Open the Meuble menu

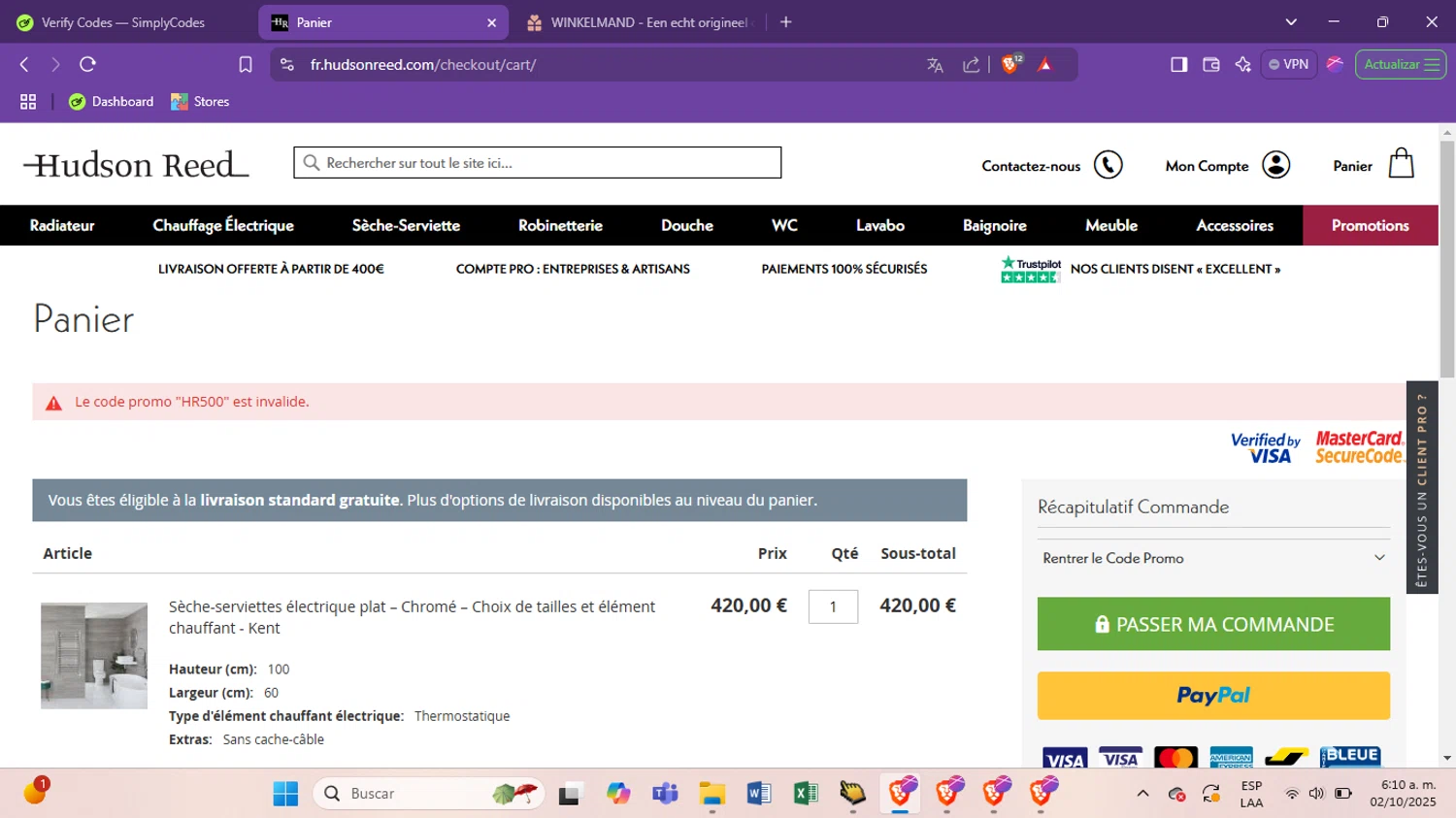coord(1111,225)
